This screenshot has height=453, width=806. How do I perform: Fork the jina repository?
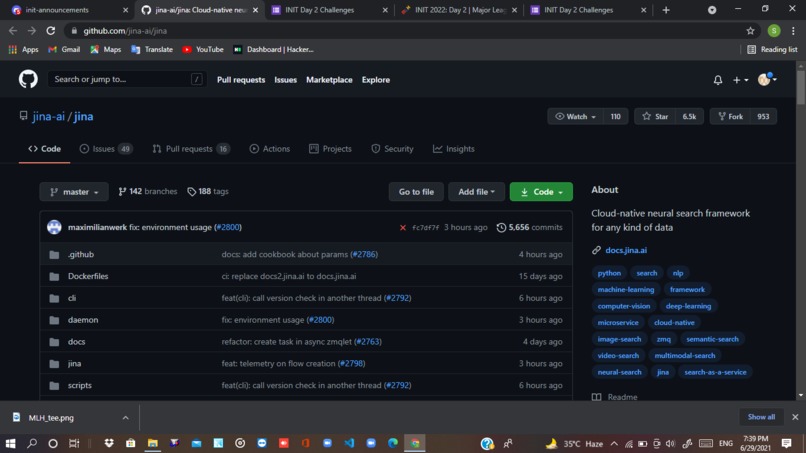(x=730, y=117)
